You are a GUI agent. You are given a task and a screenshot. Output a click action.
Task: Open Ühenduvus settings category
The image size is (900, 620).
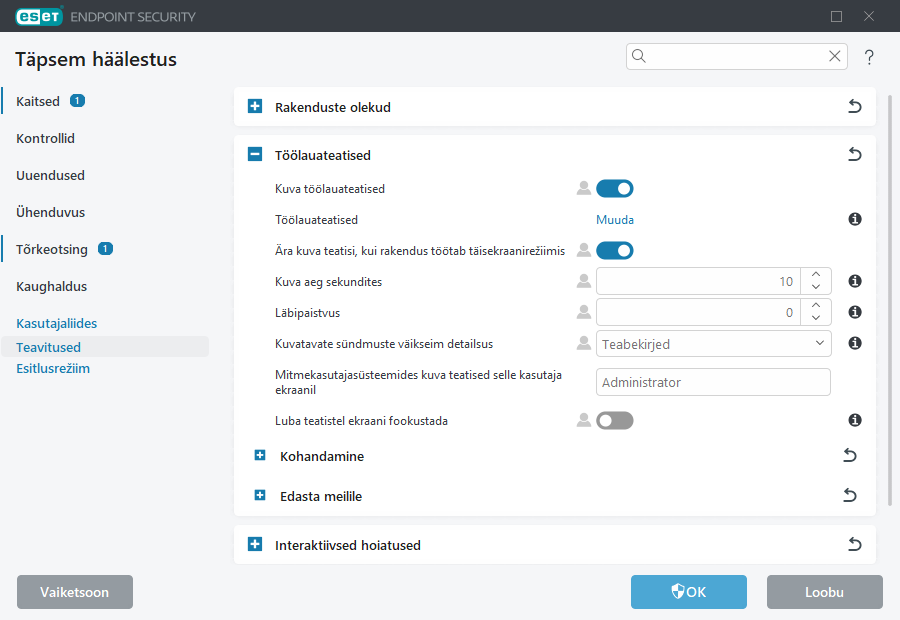51,212
